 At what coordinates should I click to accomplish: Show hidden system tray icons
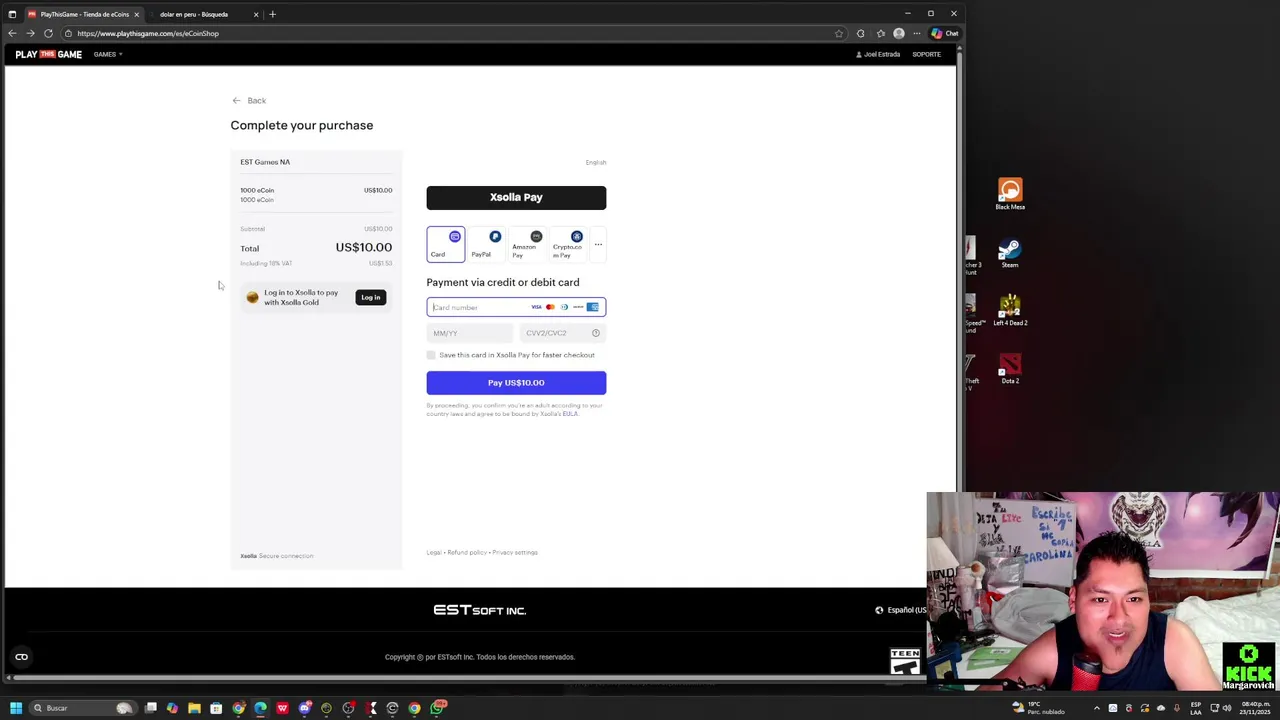[1097, 708]
